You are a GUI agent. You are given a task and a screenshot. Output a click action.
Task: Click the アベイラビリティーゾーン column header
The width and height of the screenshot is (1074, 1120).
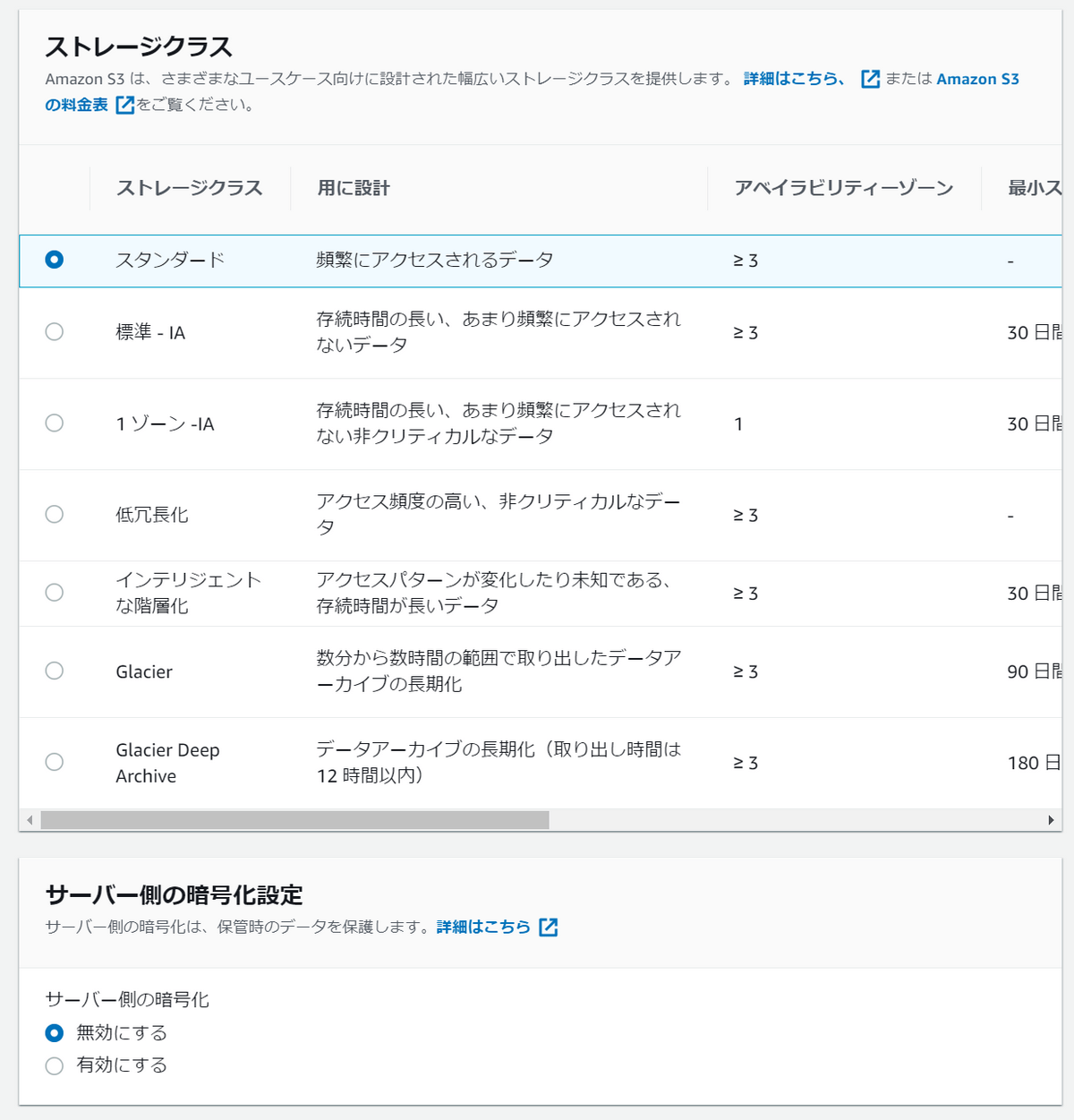pyautogui.click(x=844, y=188)
